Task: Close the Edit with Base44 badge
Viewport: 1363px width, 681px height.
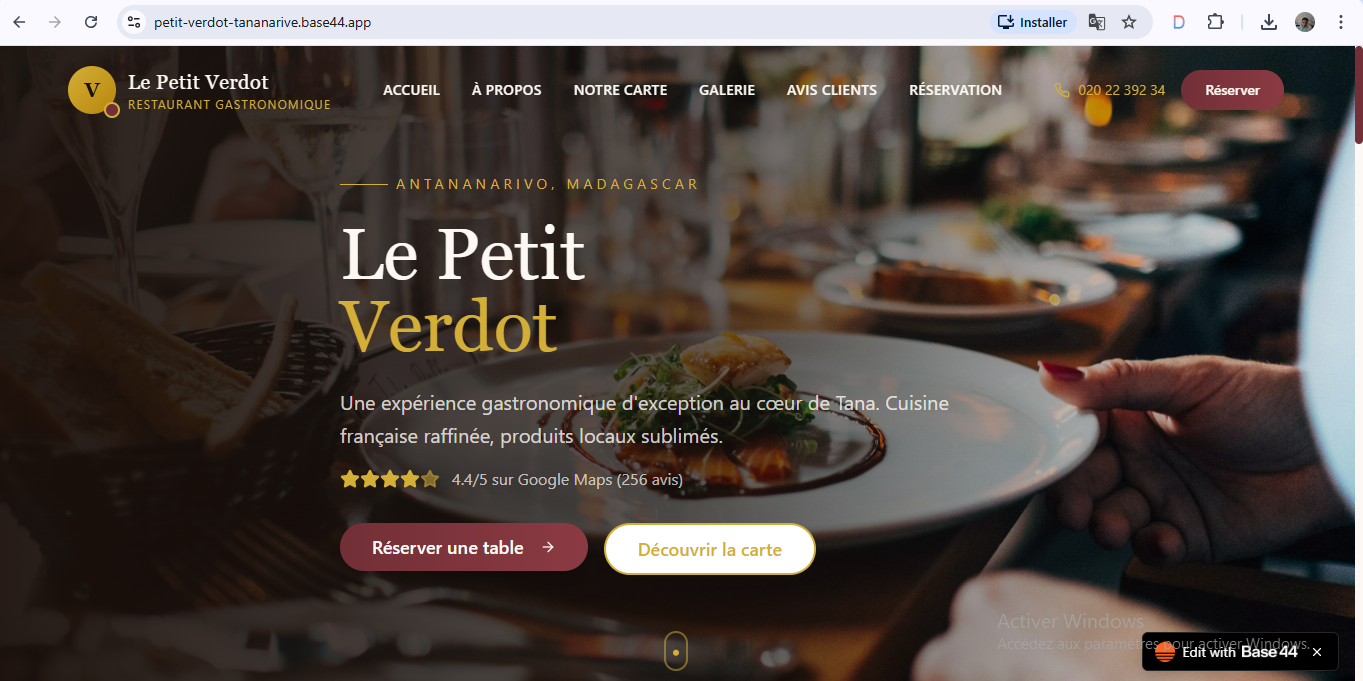Action: coord(1317,652)
